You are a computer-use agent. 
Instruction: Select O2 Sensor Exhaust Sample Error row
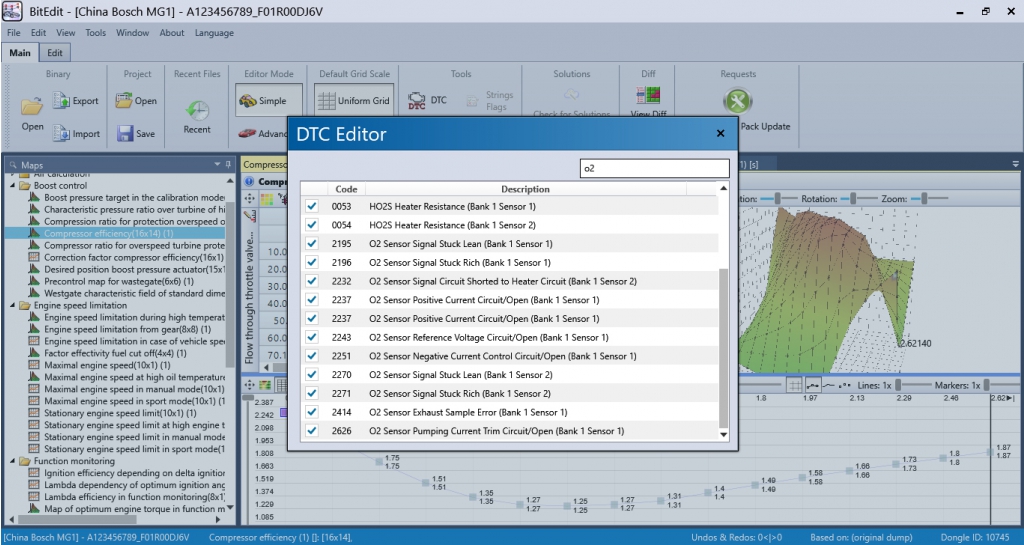coord(509,412)
